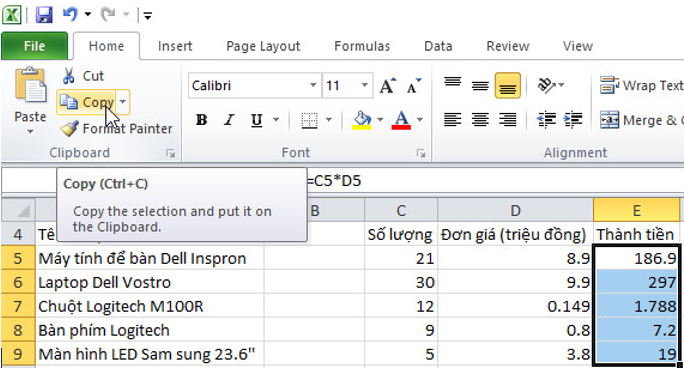Undo the last action
This screenshot has width=684, height=368.
[70, 14]
